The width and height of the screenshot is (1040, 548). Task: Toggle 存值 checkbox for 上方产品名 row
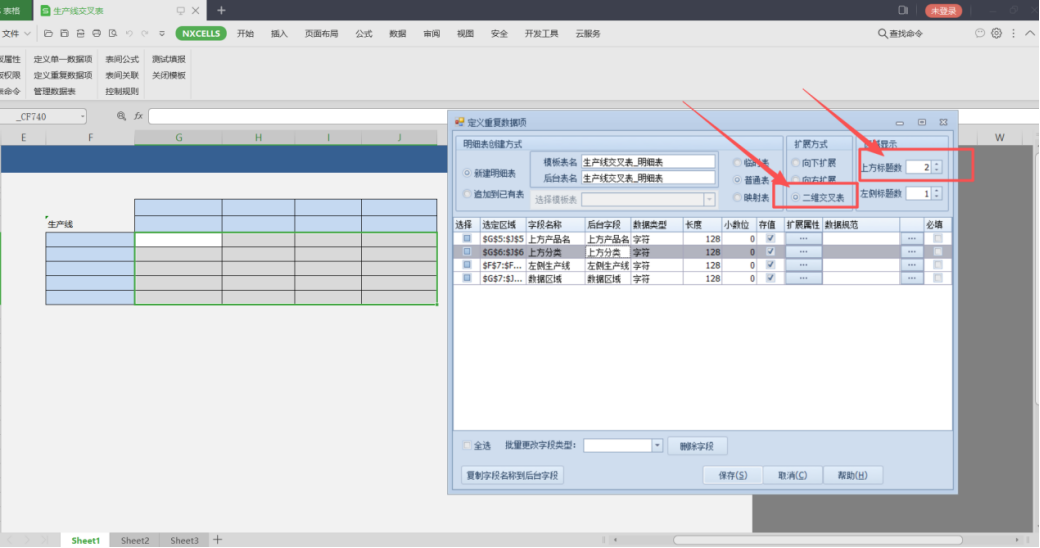pyautogui.click(x=769, y=239)
